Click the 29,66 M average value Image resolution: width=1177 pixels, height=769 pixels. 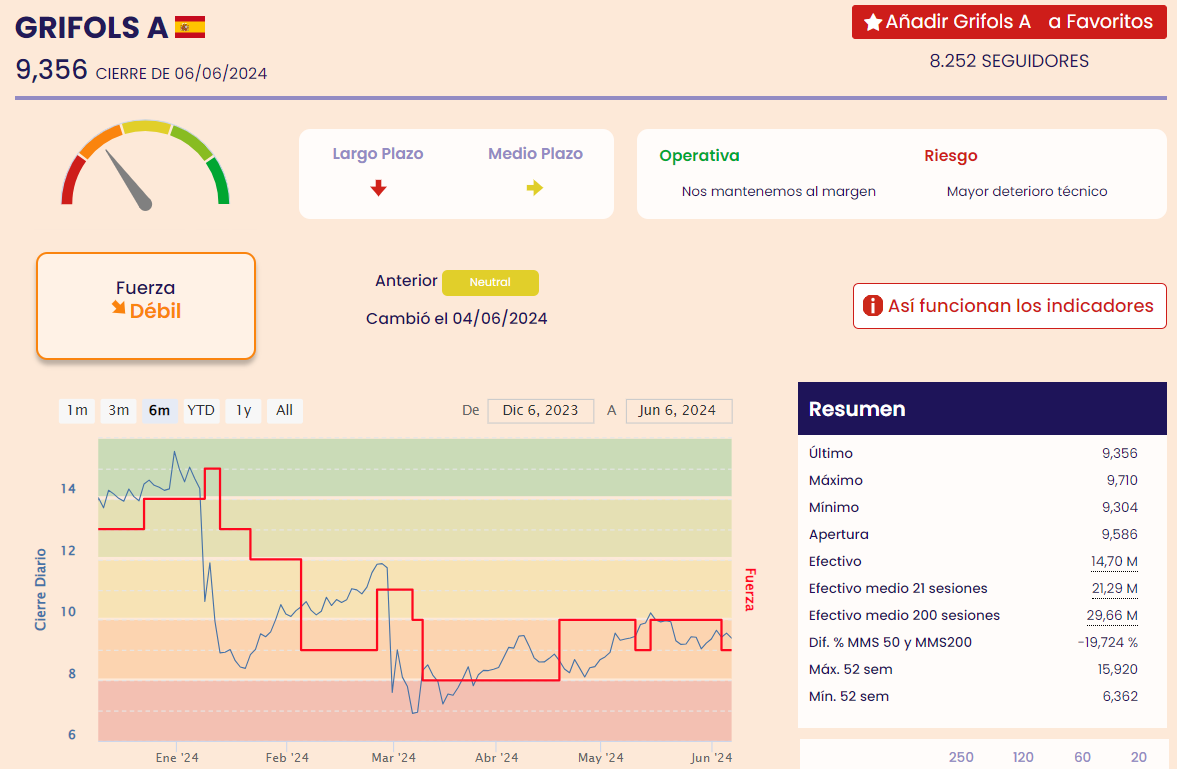[x=1112, y=616]
